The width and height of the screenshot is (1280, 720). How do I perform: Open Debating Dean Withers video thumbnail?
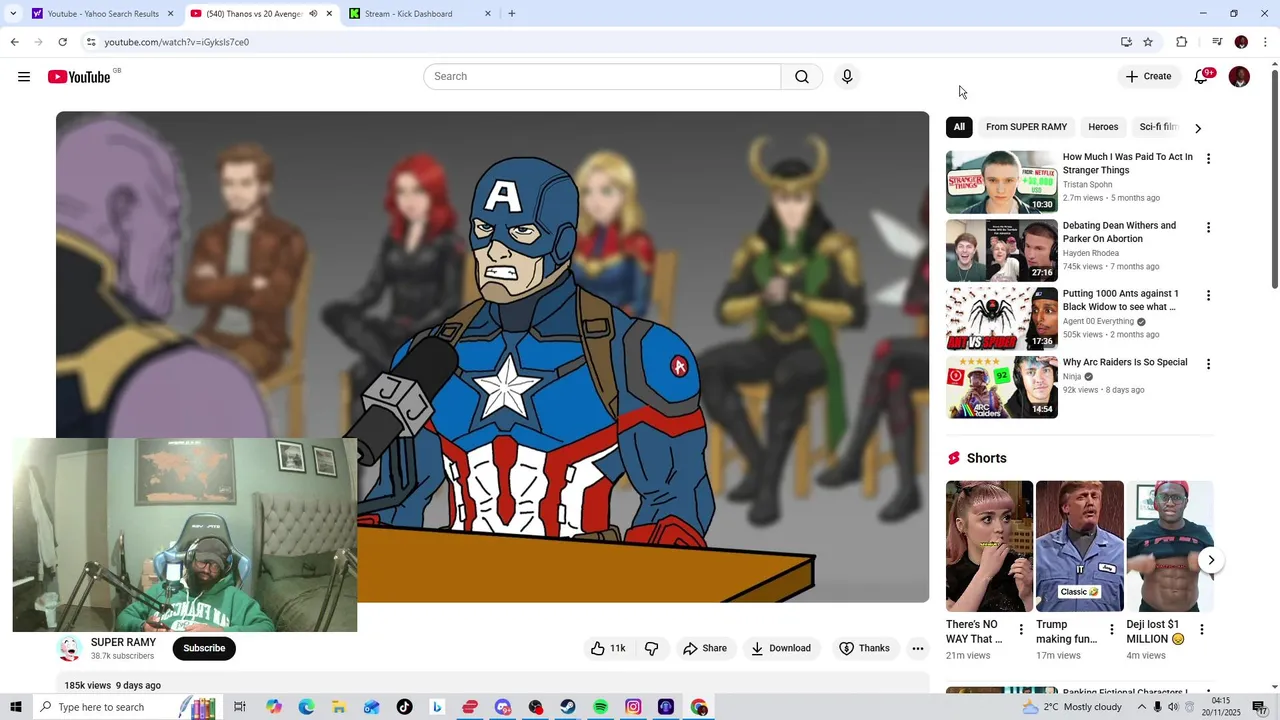point(1001,250)
